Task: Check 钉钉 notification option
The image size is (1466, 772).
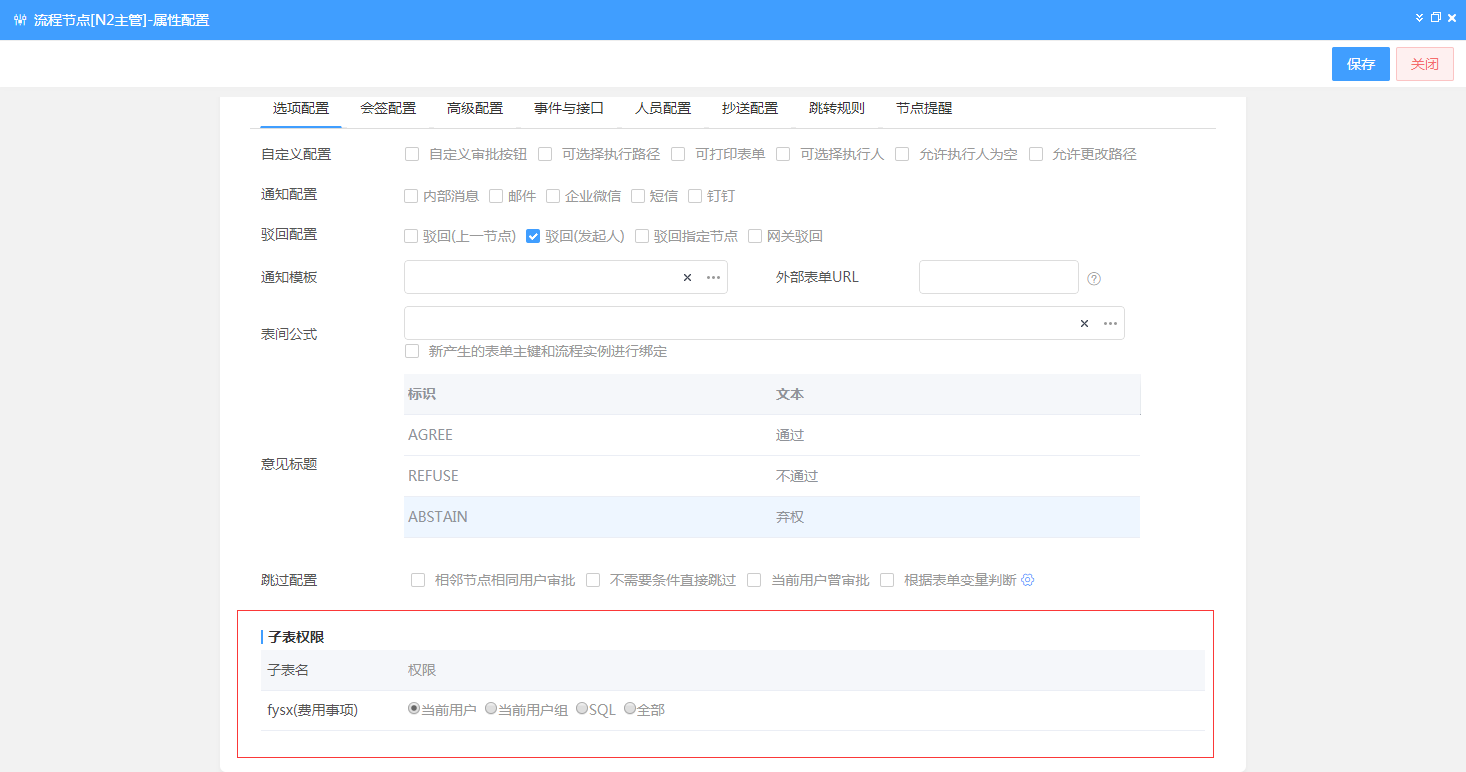Action: tap(695, 196)
